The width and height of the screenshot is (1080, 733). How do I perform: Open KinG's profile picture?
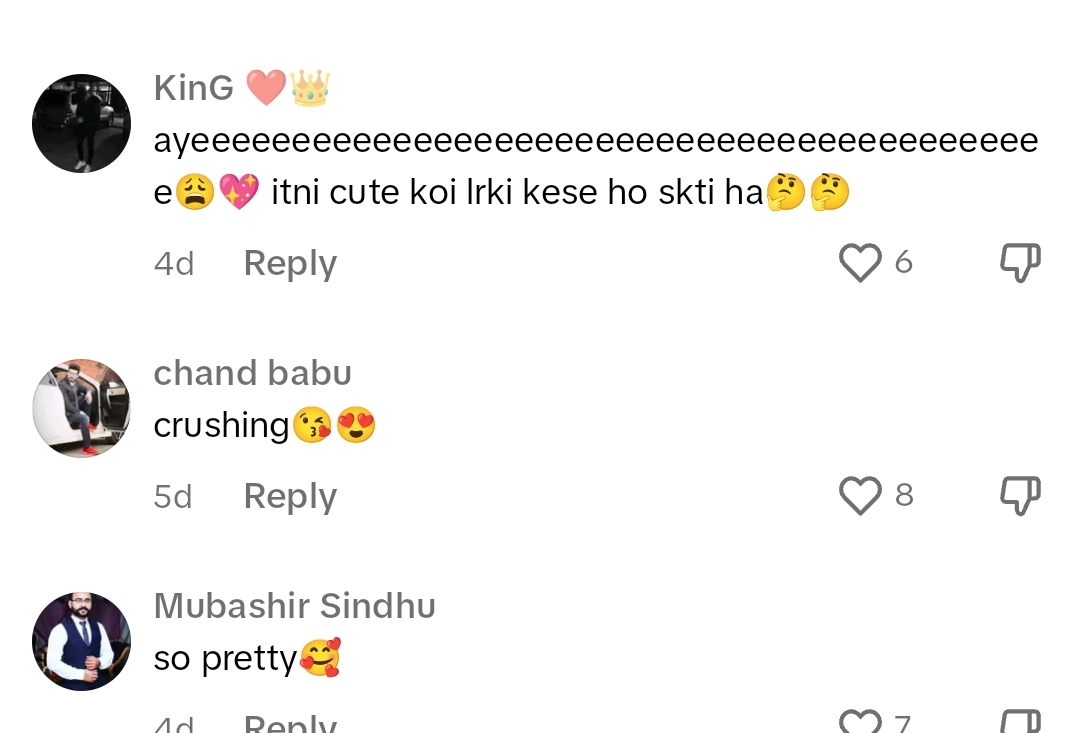point(82,123)
